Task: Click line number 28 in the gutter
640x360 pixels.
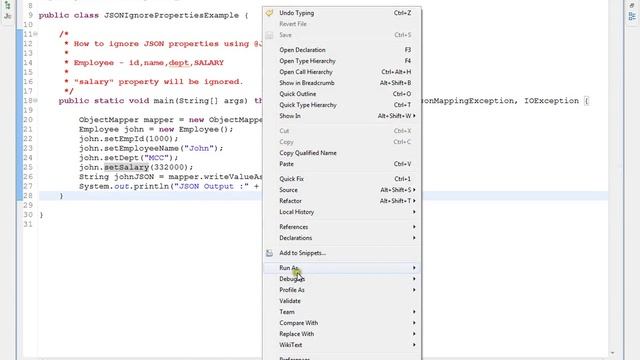Action: 28,196
